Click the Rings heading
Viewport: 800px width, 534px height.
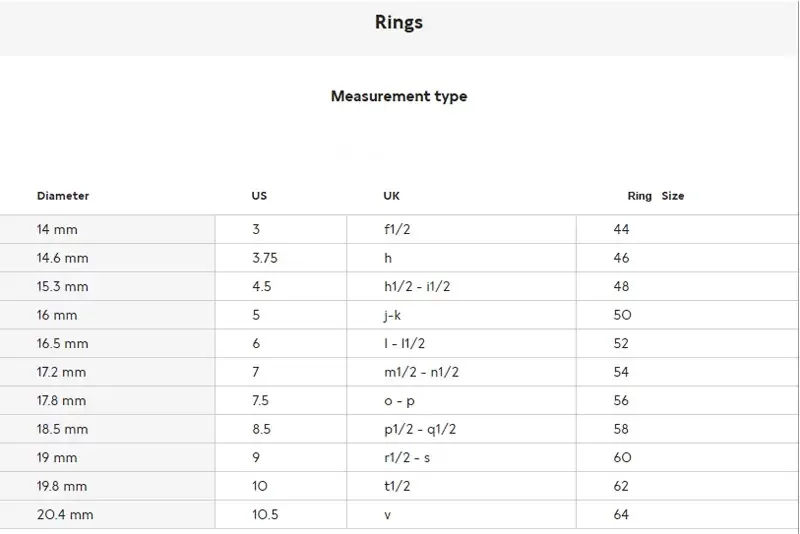click(x=399, y=22)
